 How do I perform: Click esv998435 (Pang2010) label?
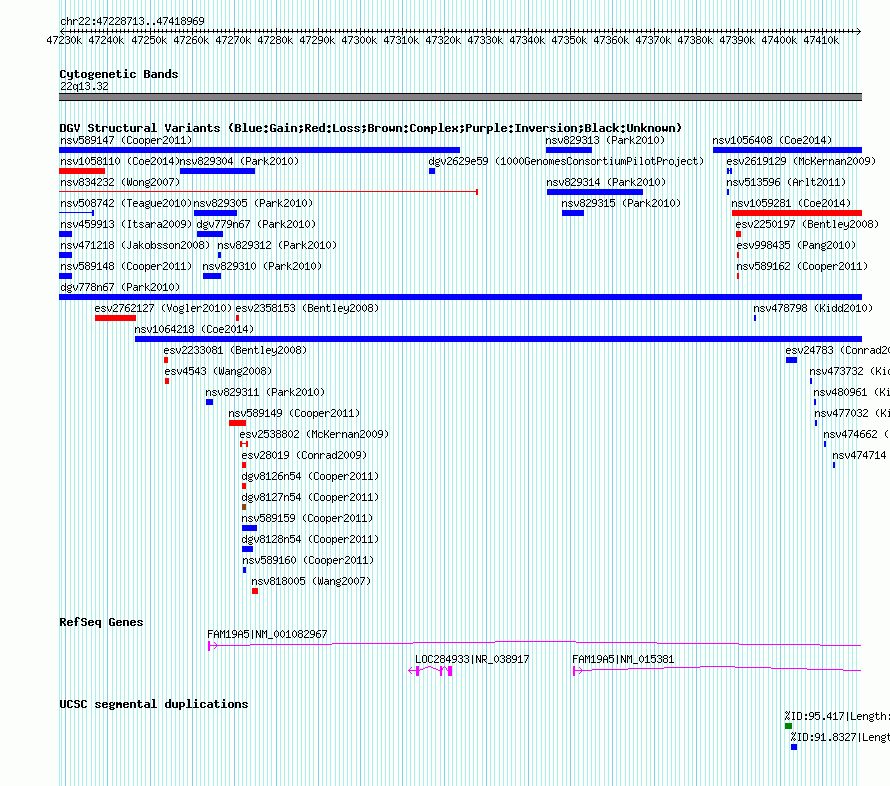click(796, 245)
